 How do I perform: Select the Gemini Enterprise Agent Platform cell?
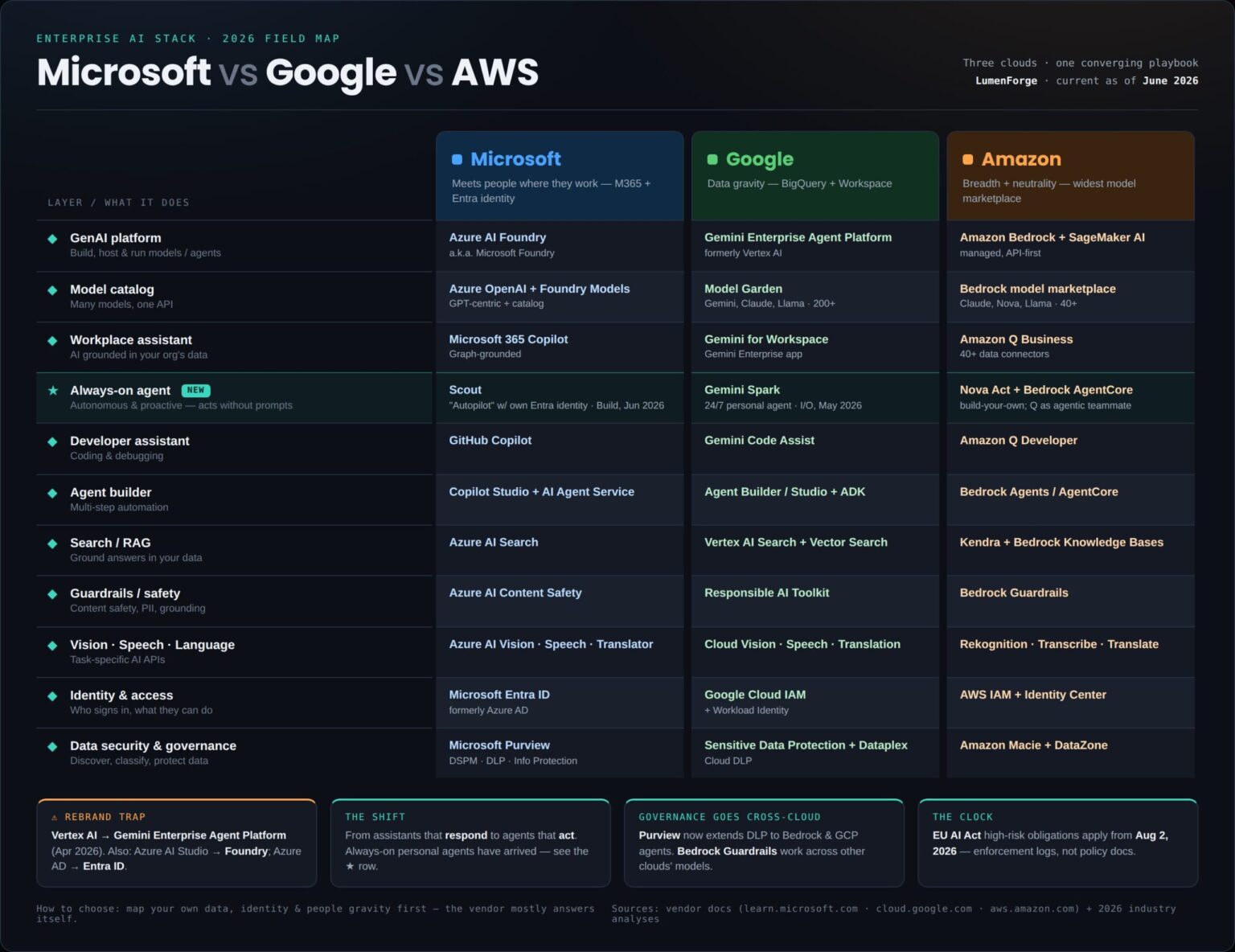[x=815, y=245]
